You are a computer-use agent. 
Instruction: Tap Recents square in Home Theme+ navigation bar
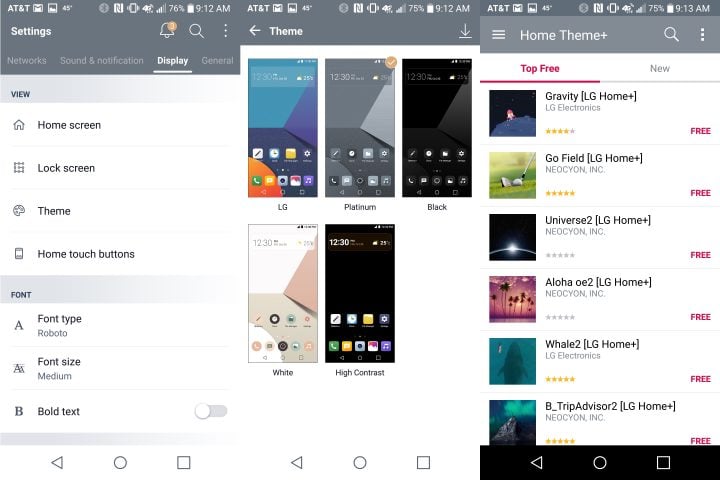pos(663,463)
